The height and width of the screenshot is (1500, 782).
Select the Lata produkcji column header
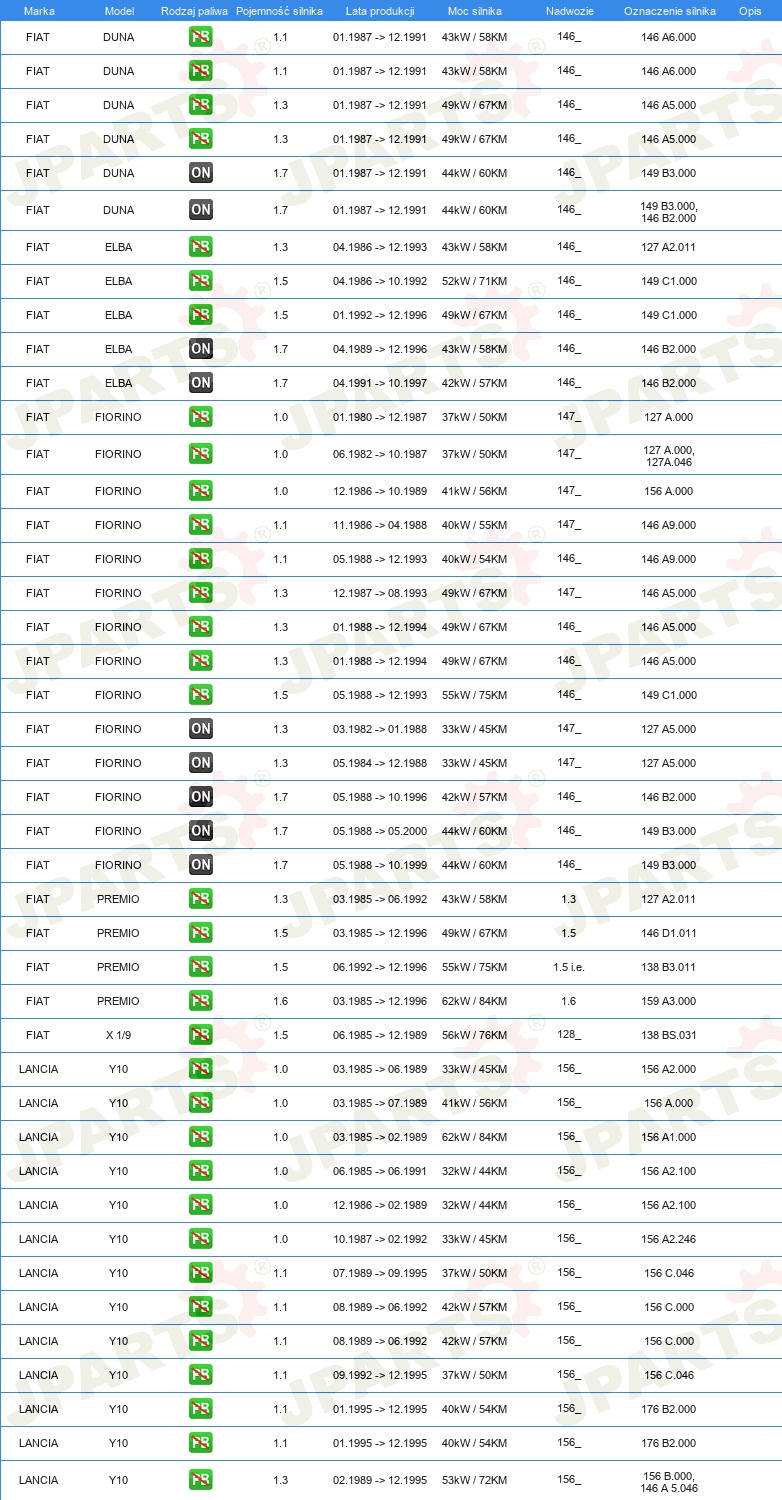tap(380, 10)
